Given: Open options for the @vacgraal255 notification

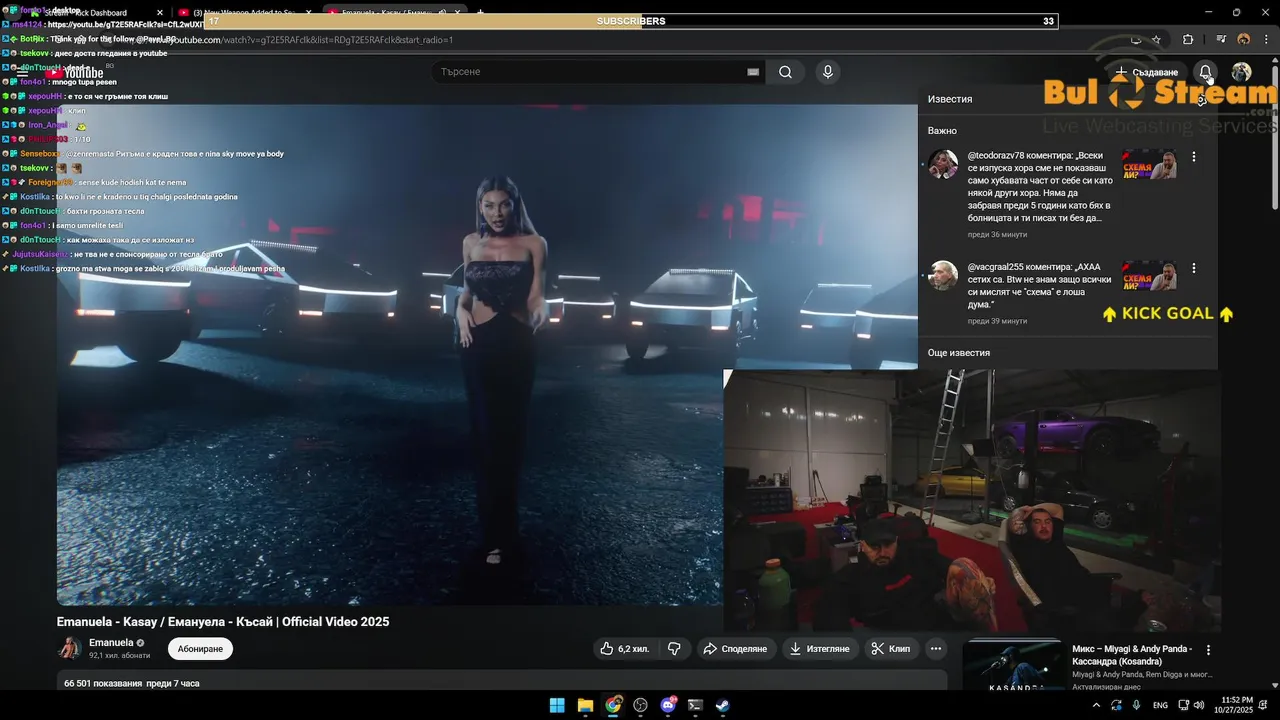Looking at the screenshot, I should [x=1193, y=269].
